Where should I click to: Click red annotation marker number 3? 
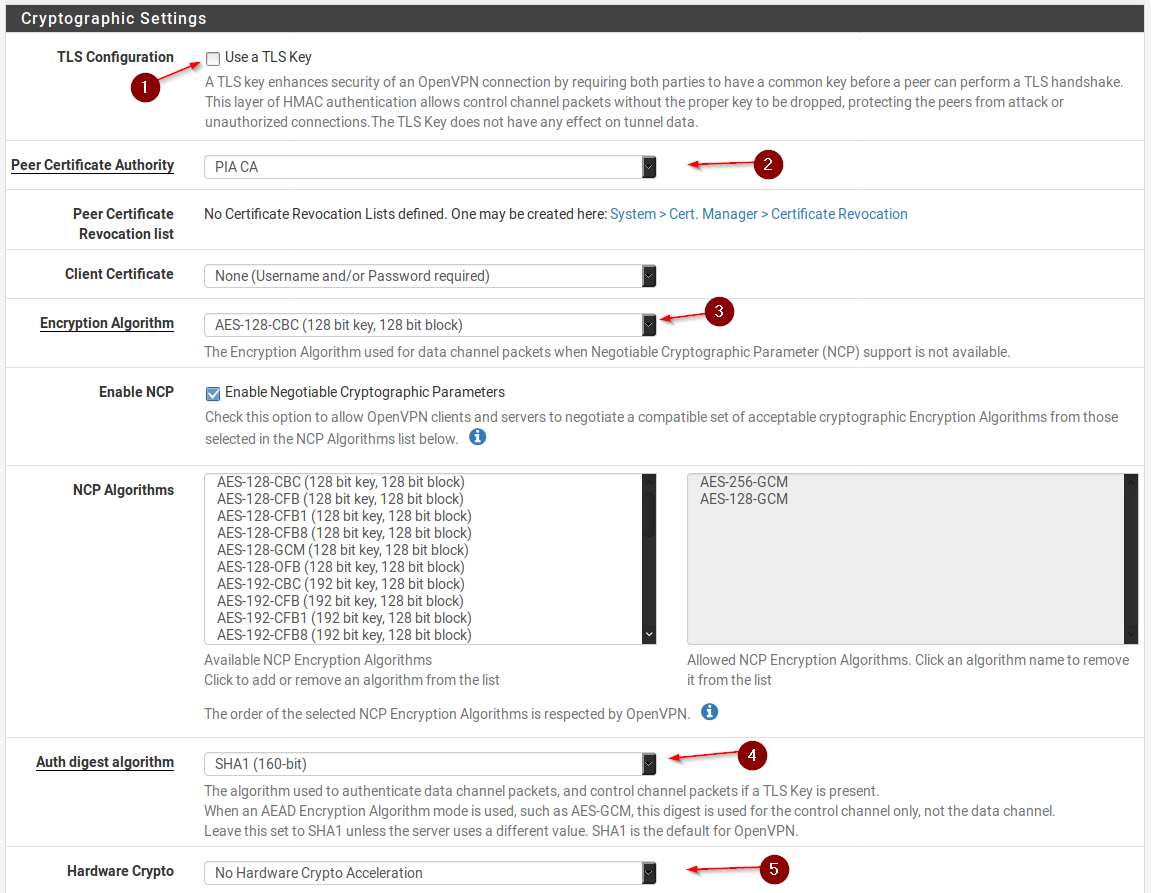[x=719, y=312]
